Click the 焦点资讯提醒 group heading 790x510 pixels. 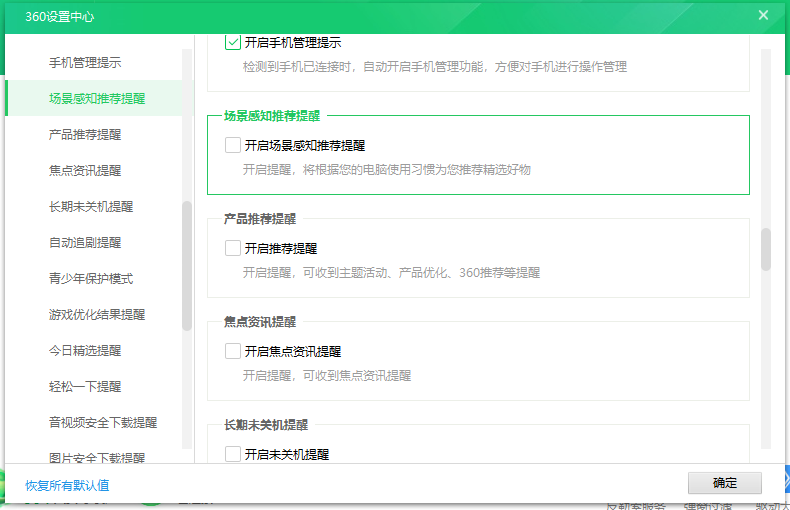pos(260,322)
